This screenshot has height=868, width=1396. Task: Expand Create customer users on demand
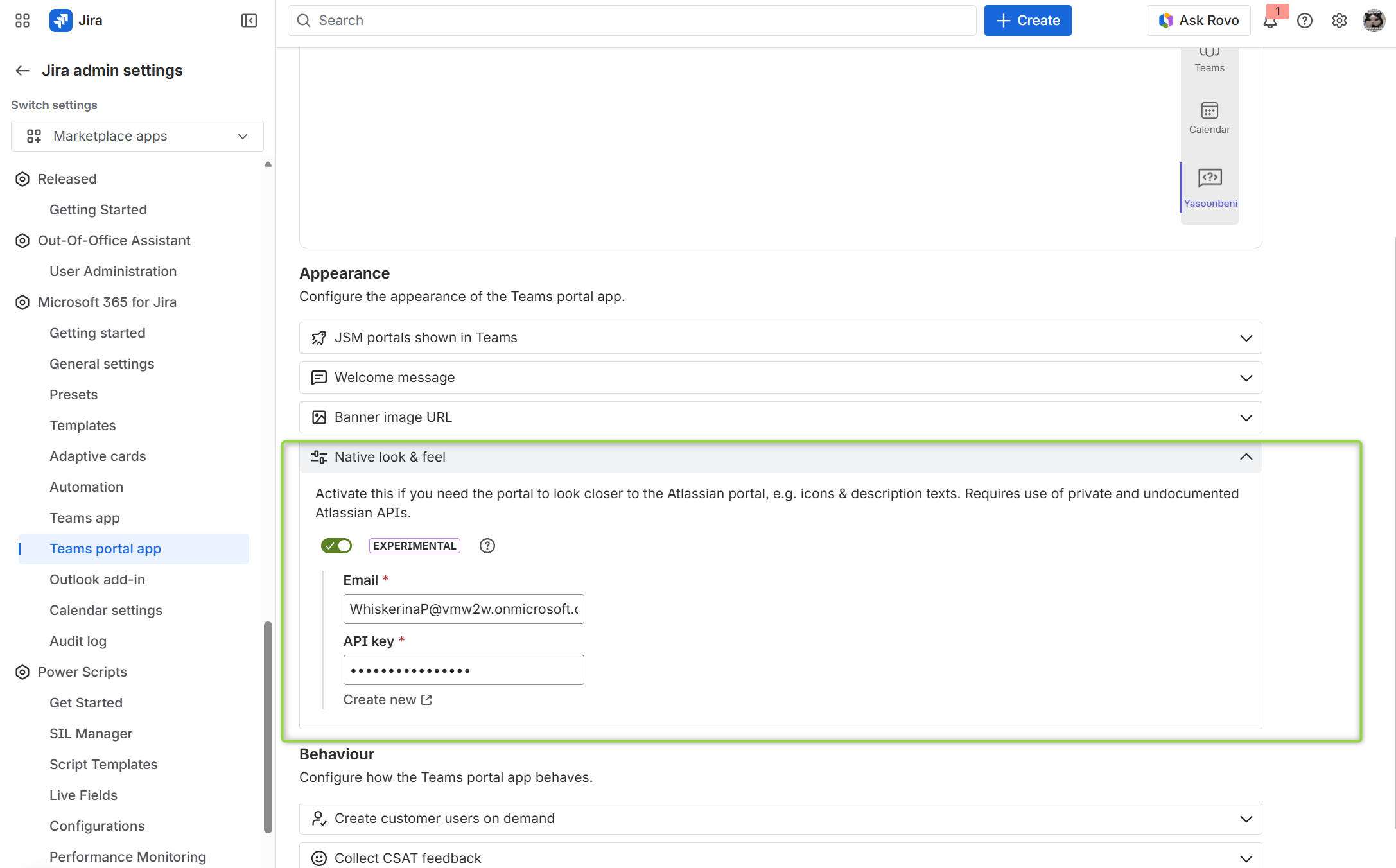pyautogui.click(x=780, y=819)
